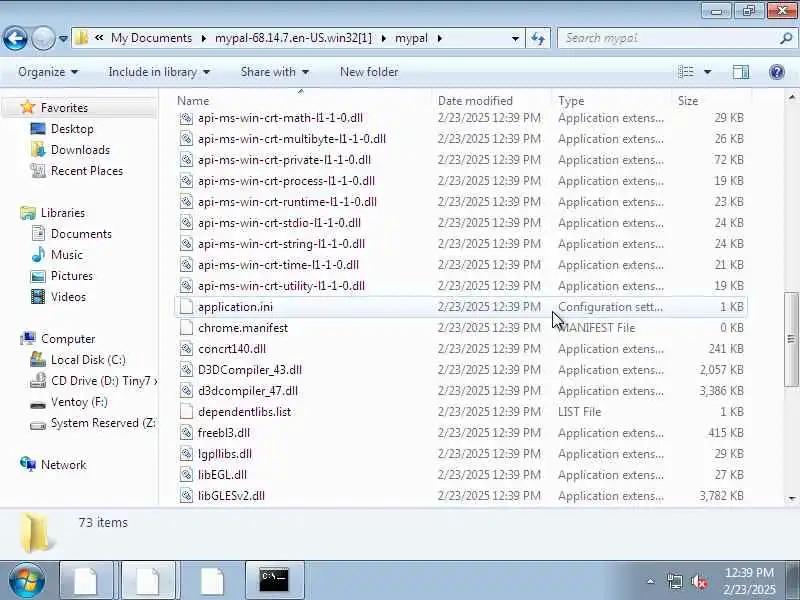
Task: Select Network in the navigation pane
Action: coord(63,465)
